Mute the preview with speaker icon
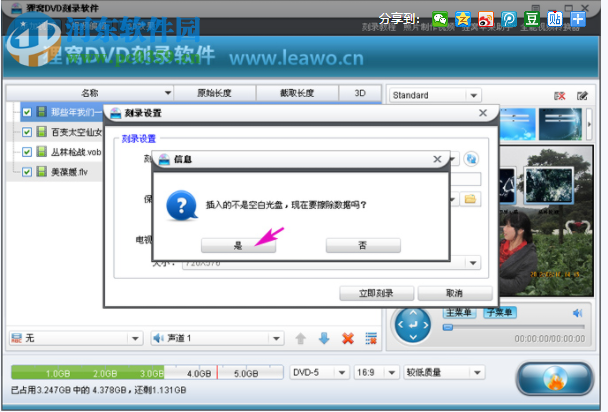Image resolution: width=608 pixels, height=412 pixels. click(x=578, y=313)
